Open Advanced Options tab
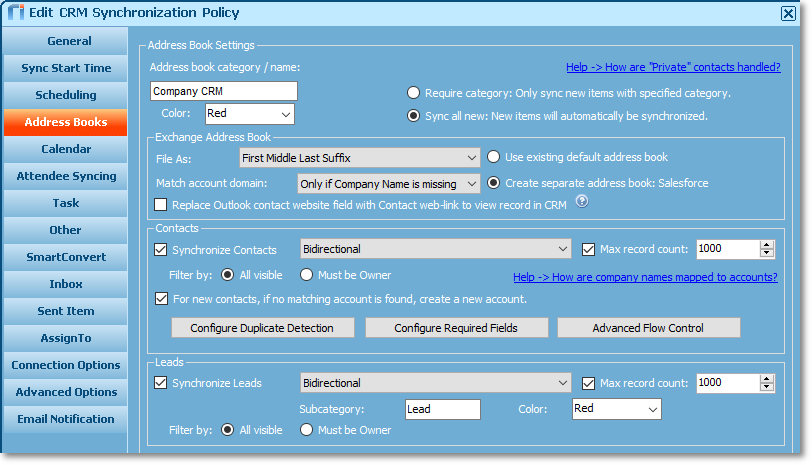 click(x=66, y=392)
